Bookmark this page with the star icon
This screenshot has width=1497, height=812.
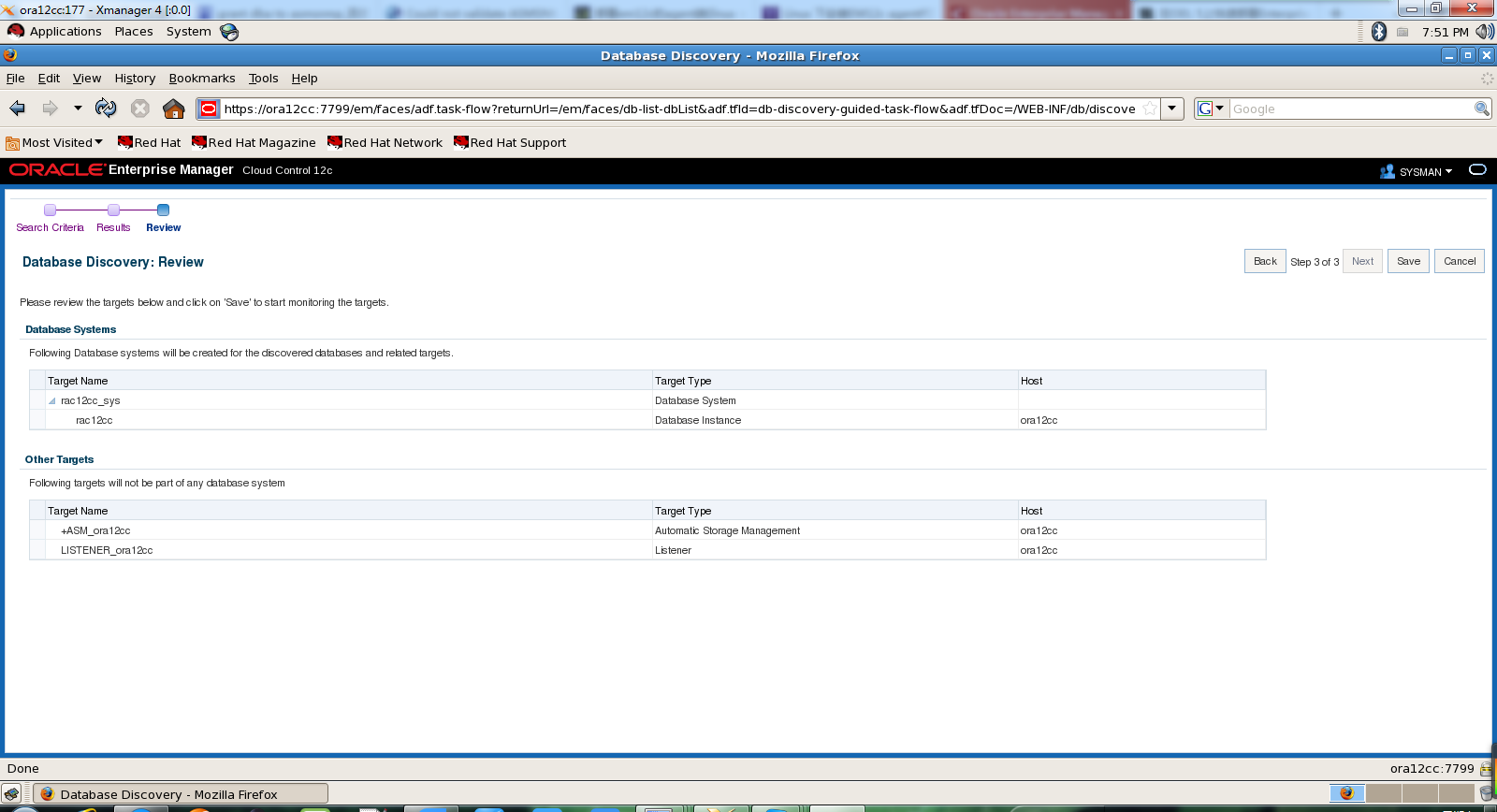click(1150, 109)
